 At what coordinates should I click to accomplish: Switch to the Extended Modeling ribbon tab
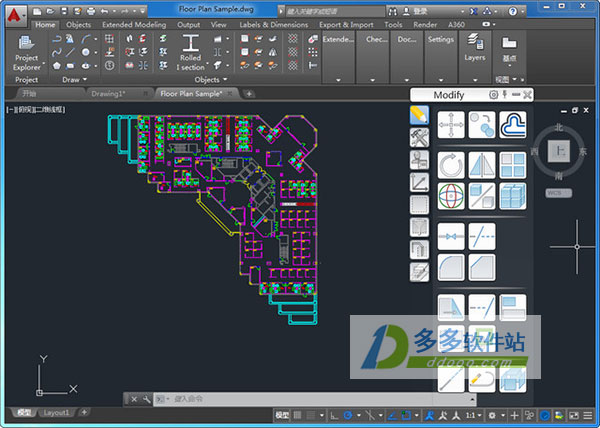pyautogui.click(x=134, y=25)
